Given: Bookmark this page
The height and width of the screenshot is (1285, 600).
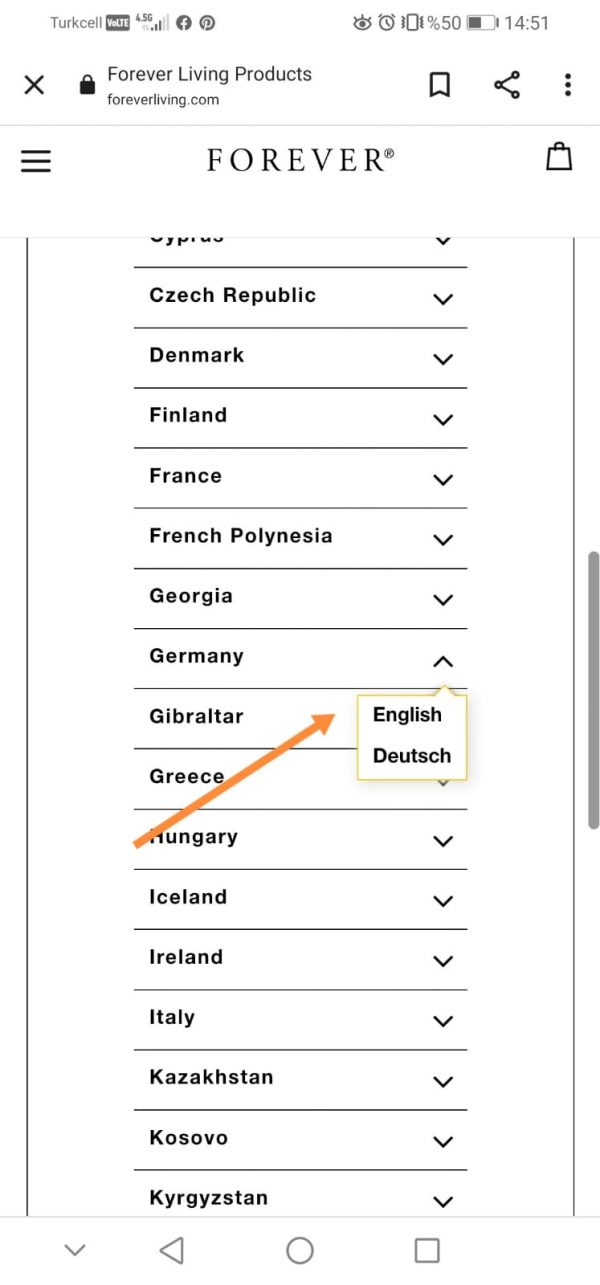Looking at the screenshot, I should (x=439, y=85).
